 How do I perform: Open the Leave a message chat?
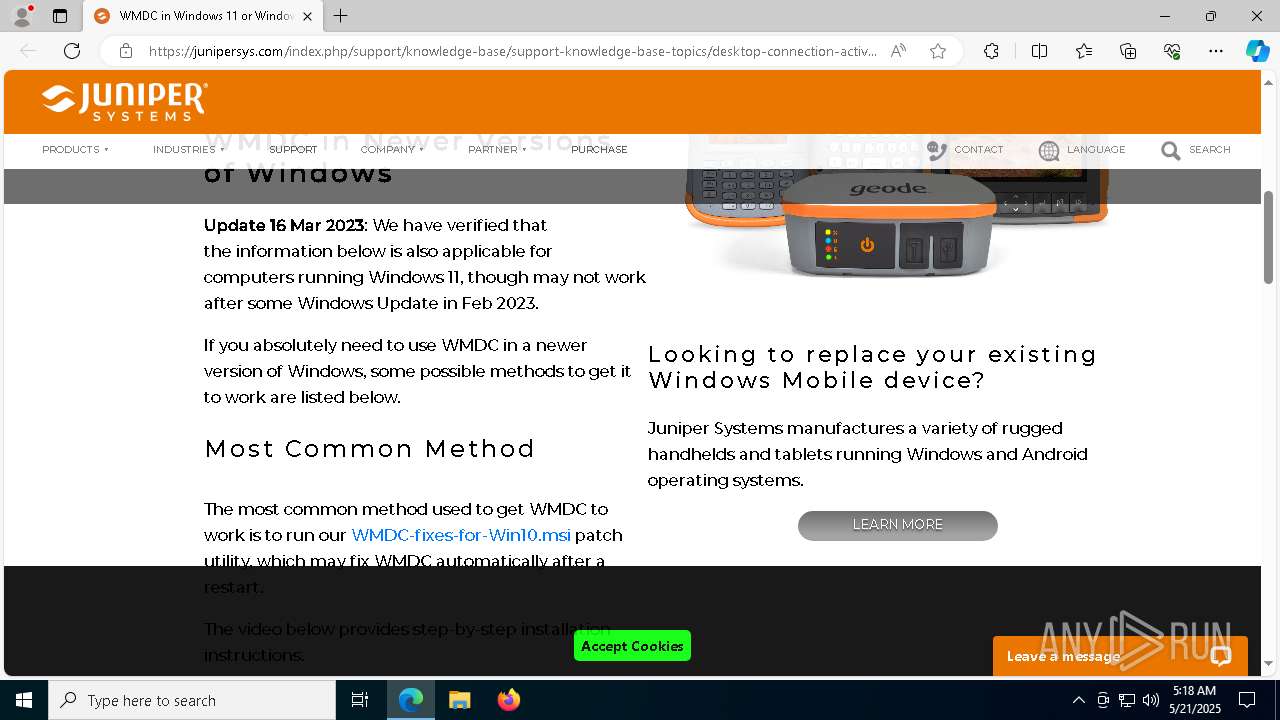pos(1120,656)
